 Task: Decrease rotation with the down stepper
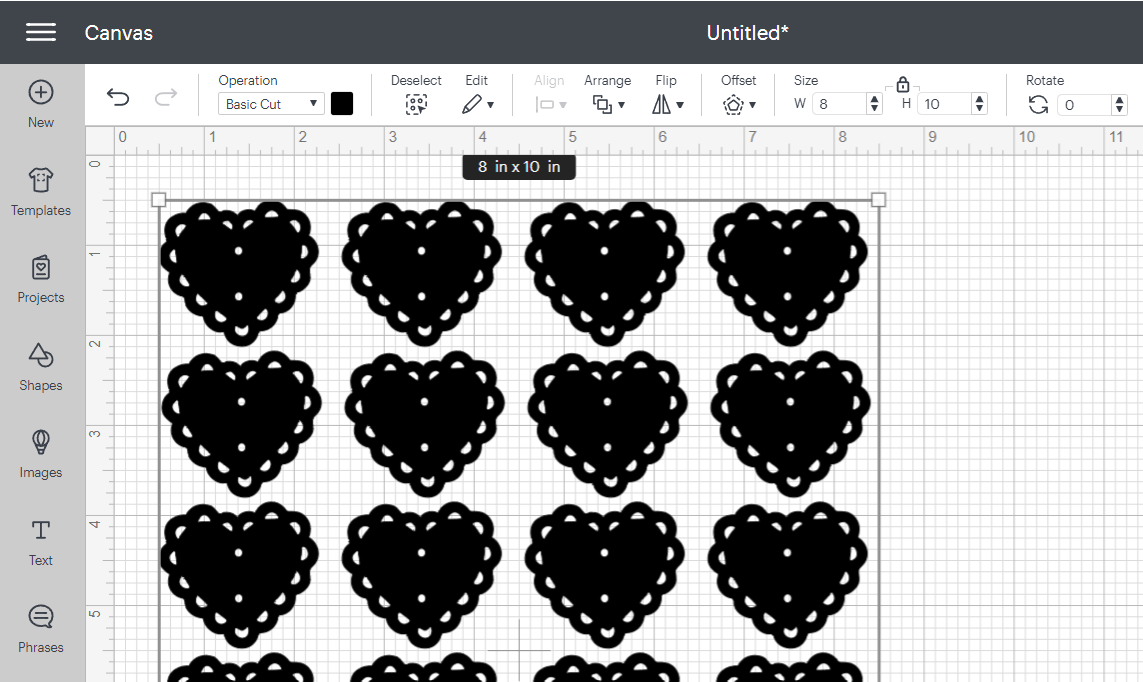[x=1120, y=109]
